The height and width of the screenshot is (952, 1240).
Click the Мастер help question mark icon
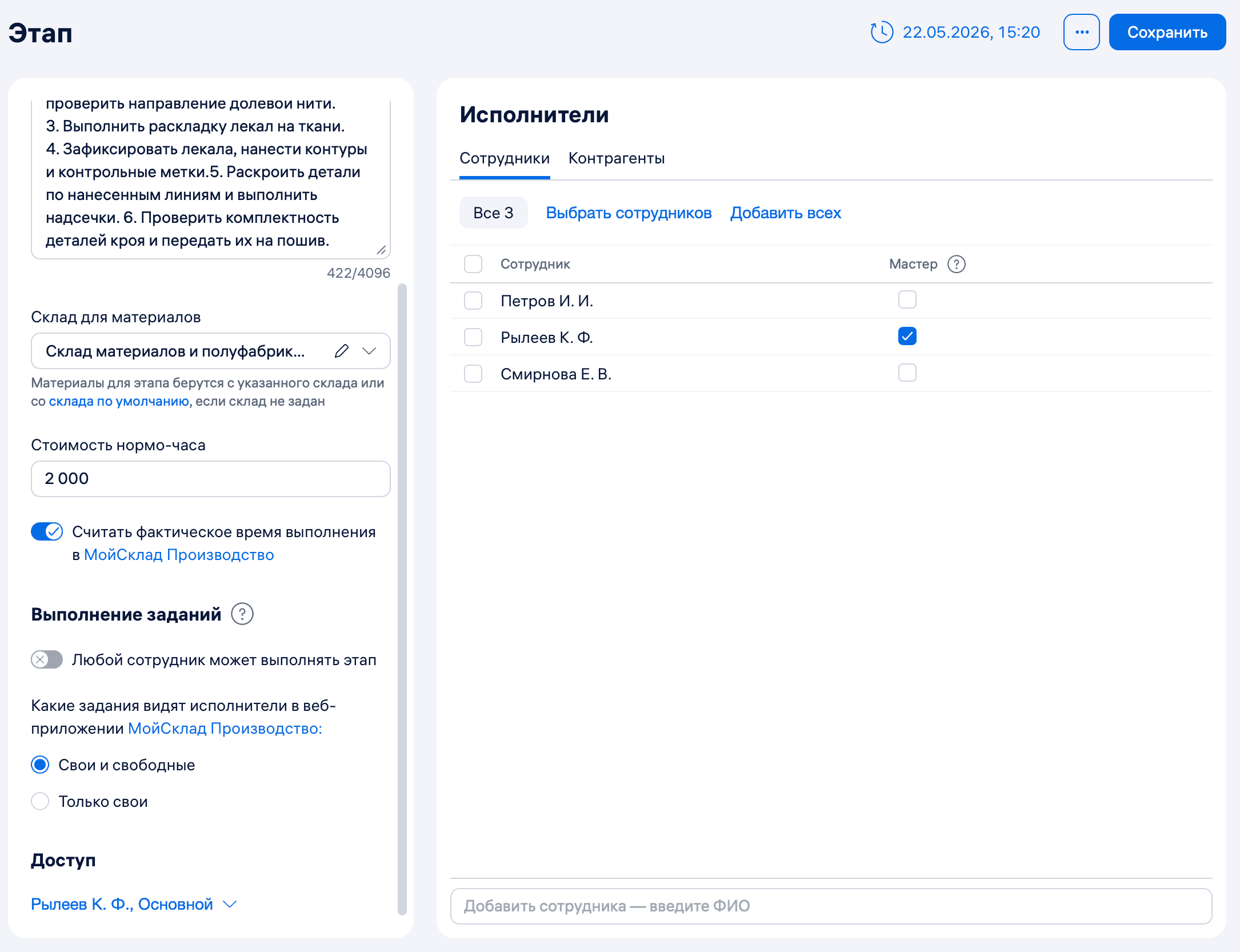point(956,264)
